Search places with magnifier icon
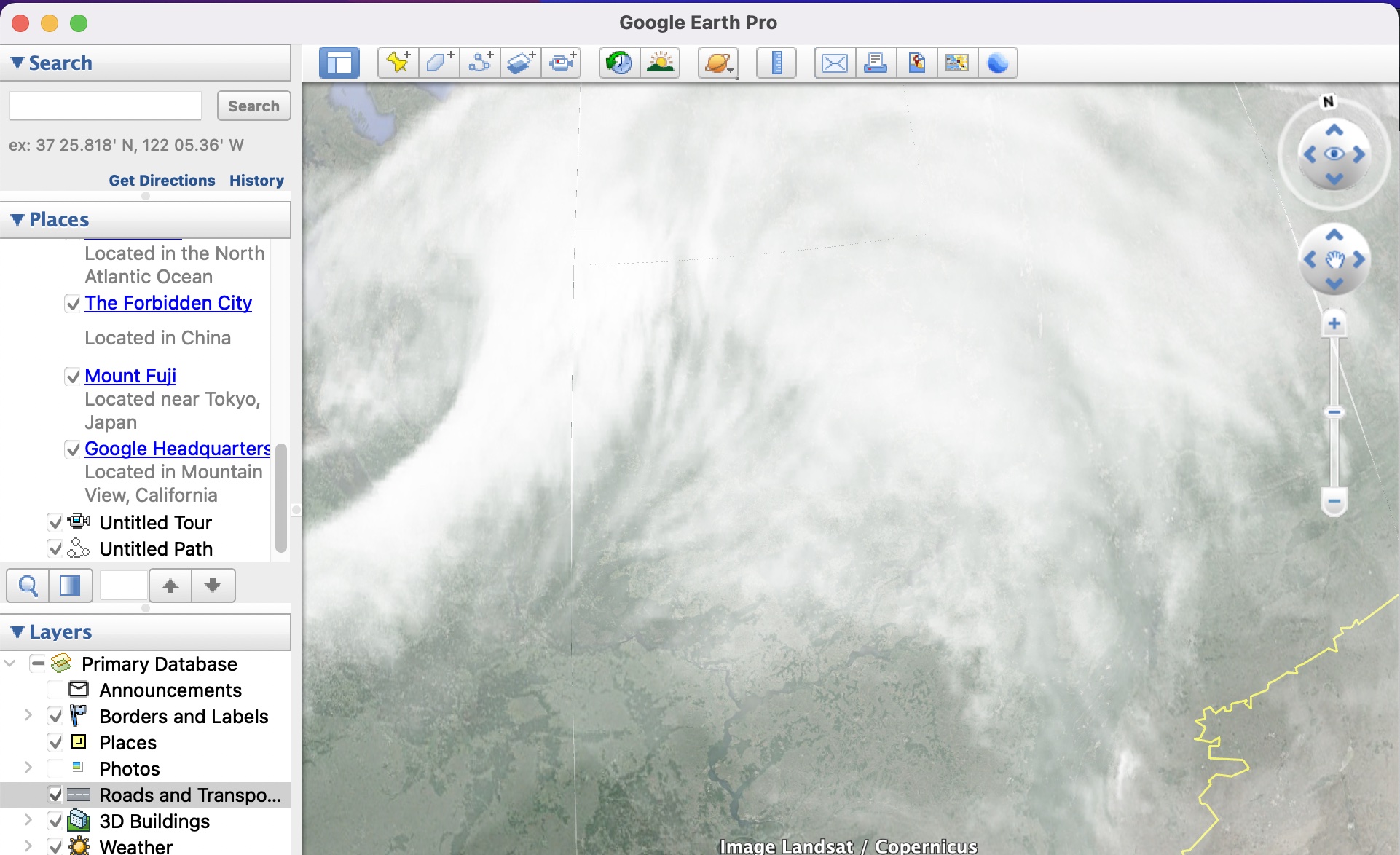This screenshot has width=1400, height=855. (x=28, y=586)
